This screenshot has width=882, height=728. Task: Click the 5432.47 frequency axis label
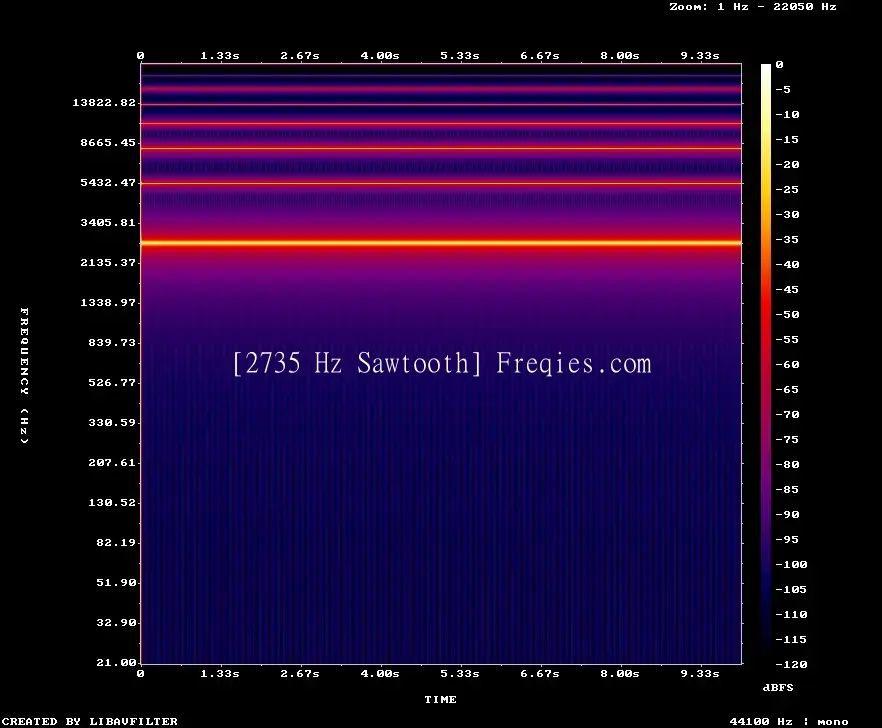point(108,182)
